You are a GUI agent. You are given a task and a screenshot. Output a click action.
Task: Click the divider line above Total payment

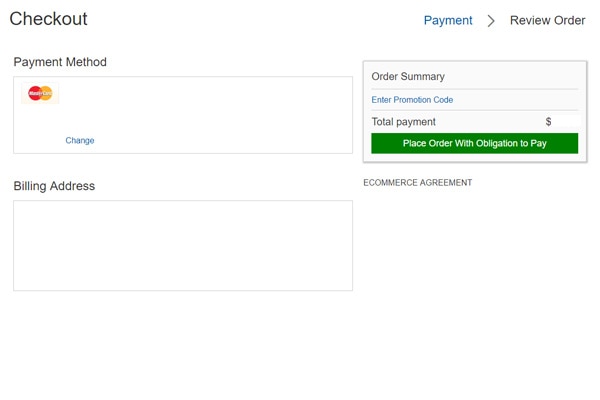coord(474,110)
